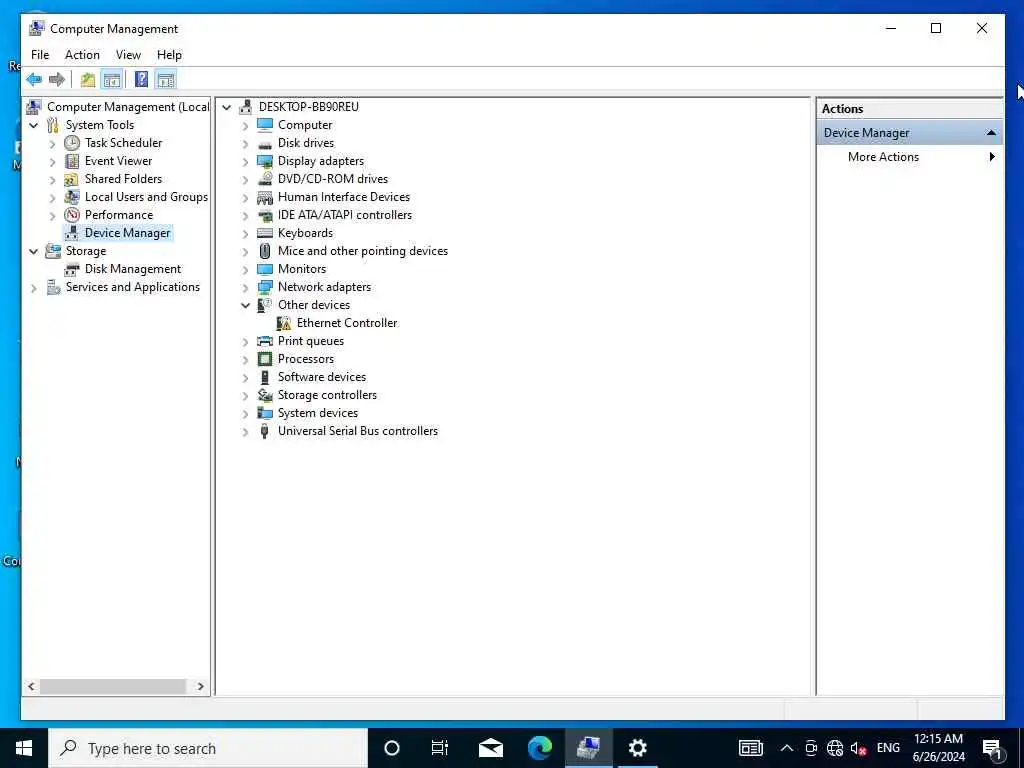Open the View menu
The image size is (1024, 768).
(128, 55)
